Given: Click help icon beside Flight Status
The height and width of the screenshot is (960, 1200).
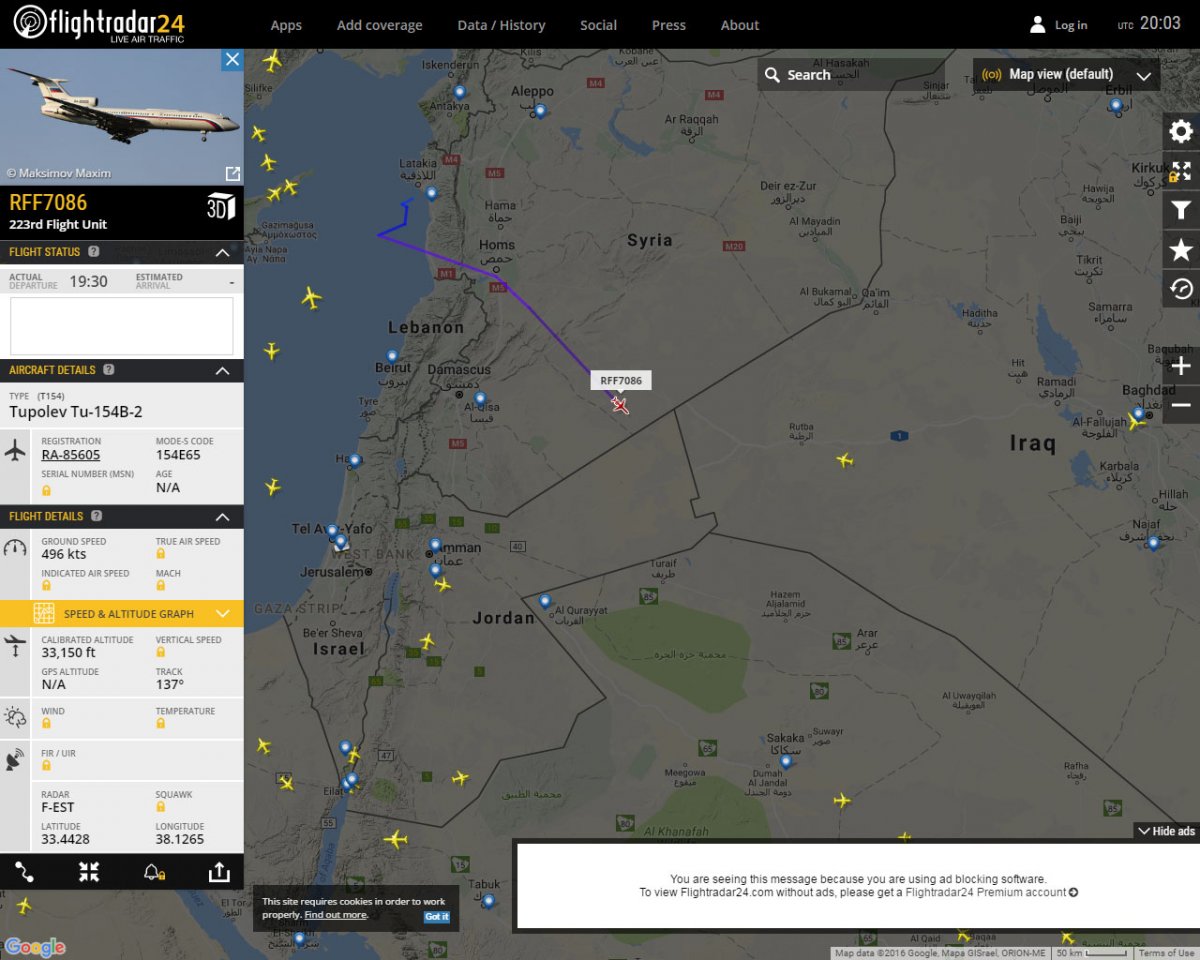Looking at the screenshot, I should 94,252.
